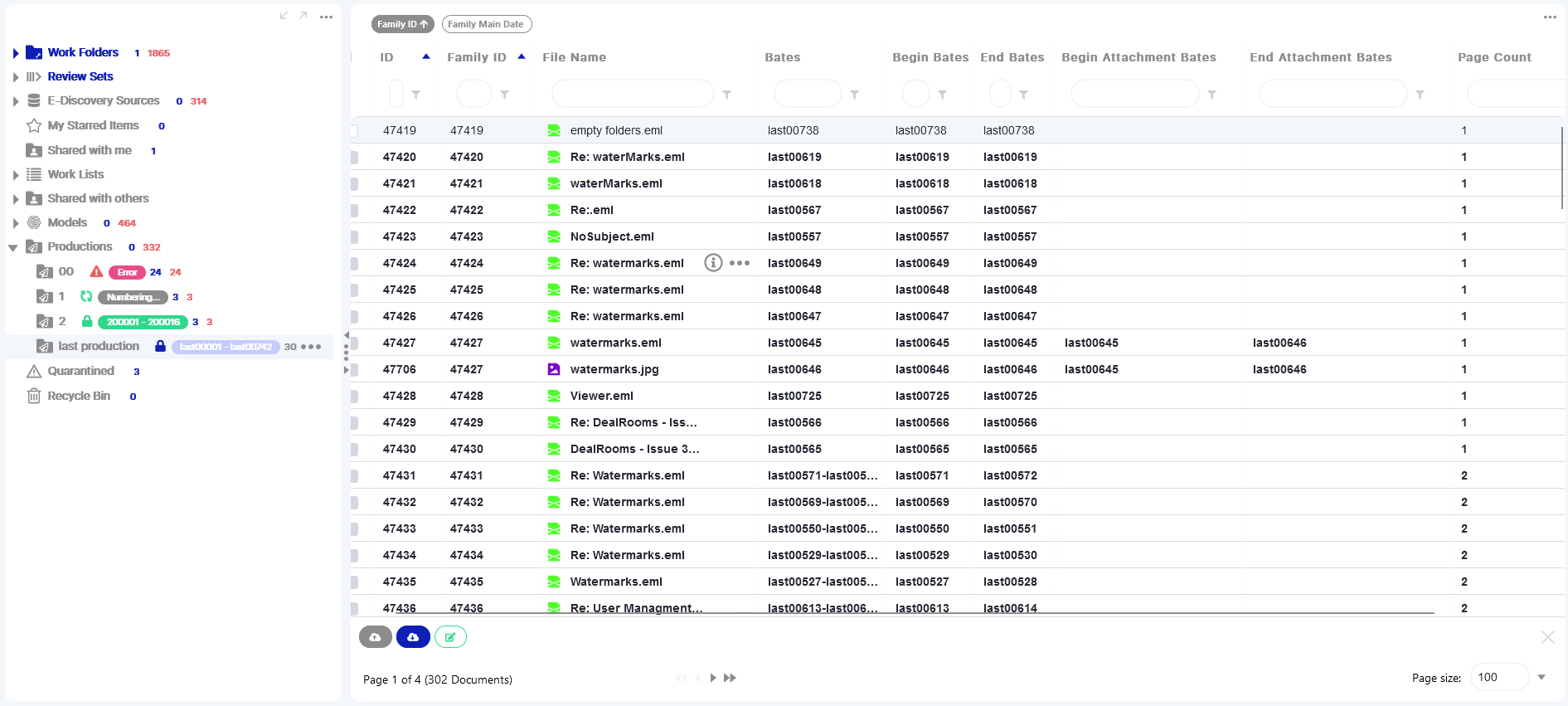
Task: Click the File Name filter input field
Action: click(x=633, y=94)
